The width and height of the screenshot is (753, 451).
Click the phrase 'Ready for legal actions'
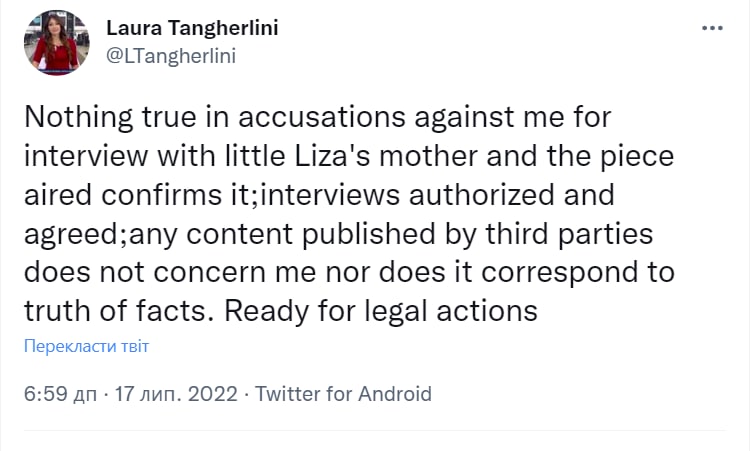click(380, 311)
